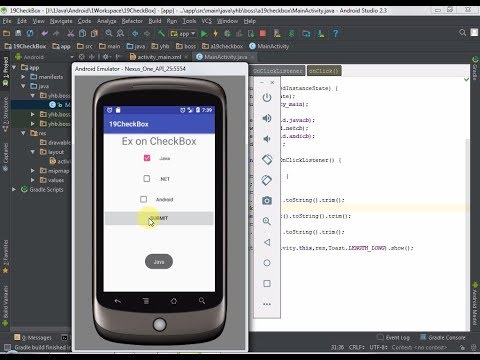480x360 pixels.
Task: Switch to the MainActivity.java editor tab
Action: point(226,57)
